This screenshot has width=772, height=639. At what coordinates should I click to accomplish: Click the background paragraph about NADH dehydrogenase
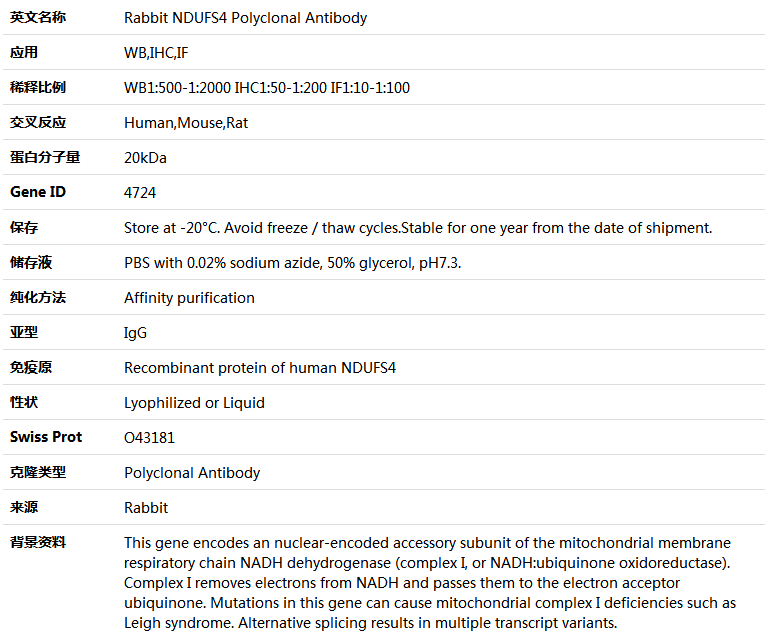click(430, 582)
